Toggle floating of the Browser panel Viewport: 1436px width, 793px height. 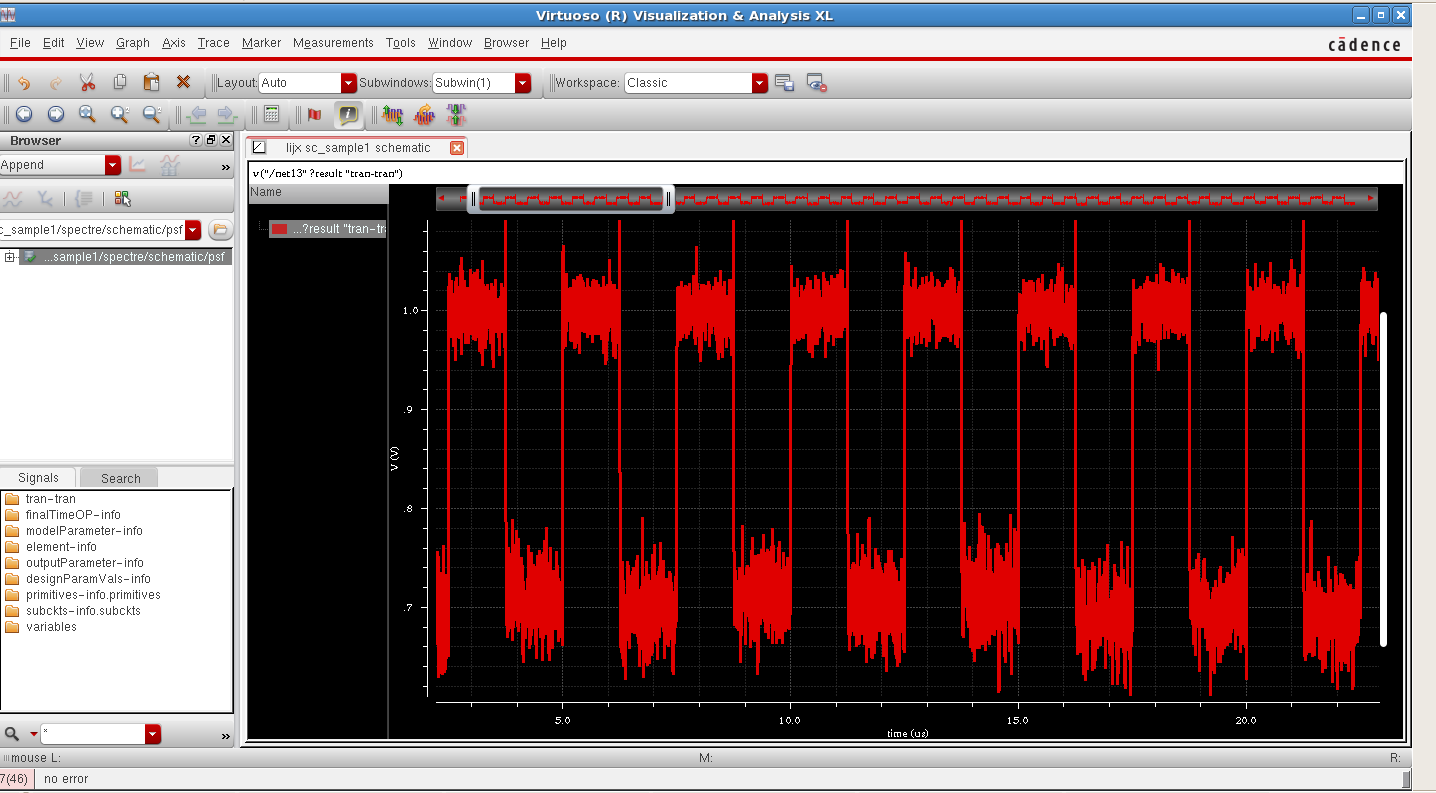pyautogui.click(x=211, y=141)
